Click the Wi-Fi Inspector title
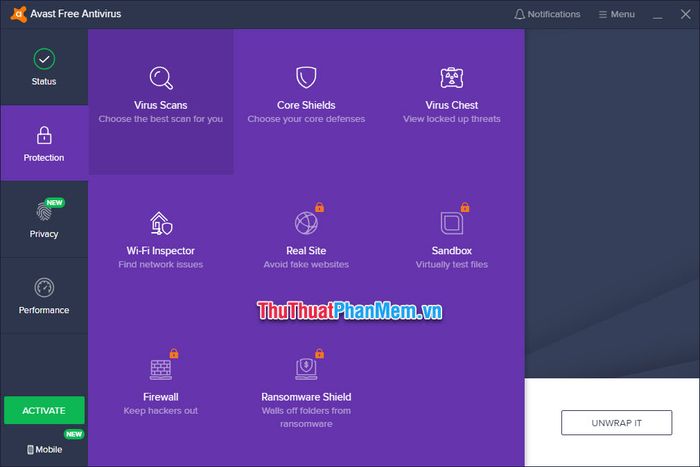700x467 pixels. coord(161,250)
